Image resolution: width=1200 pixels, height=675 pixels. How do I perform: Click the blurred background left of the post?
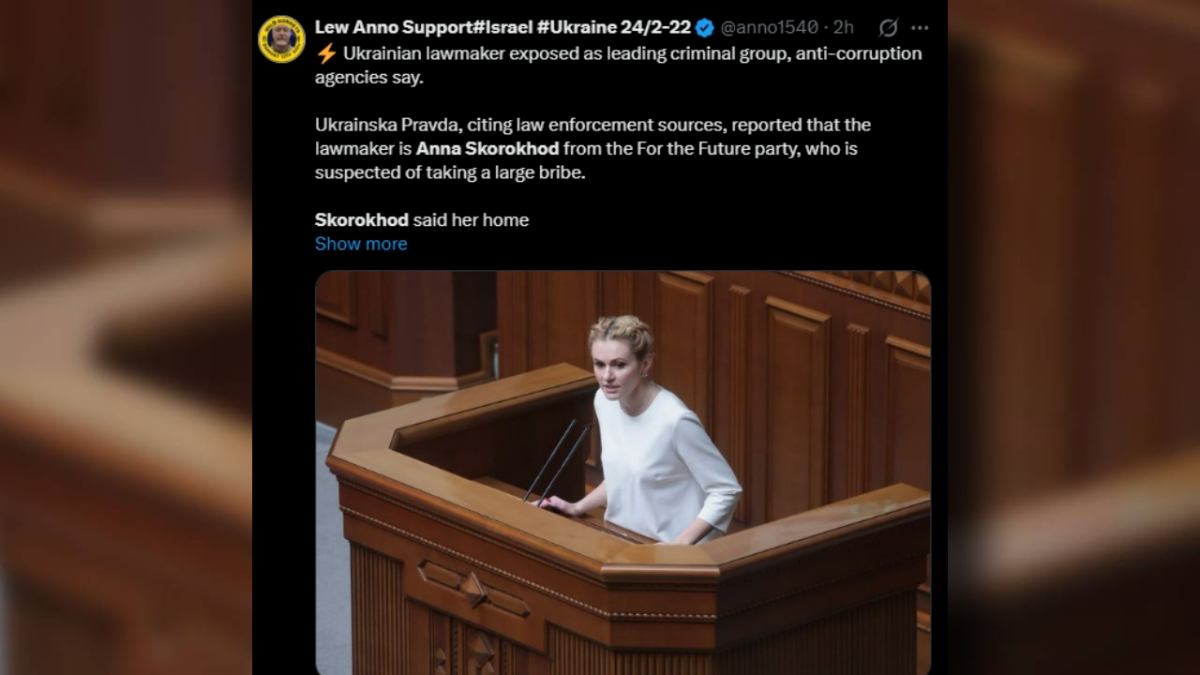coord(125,337)
